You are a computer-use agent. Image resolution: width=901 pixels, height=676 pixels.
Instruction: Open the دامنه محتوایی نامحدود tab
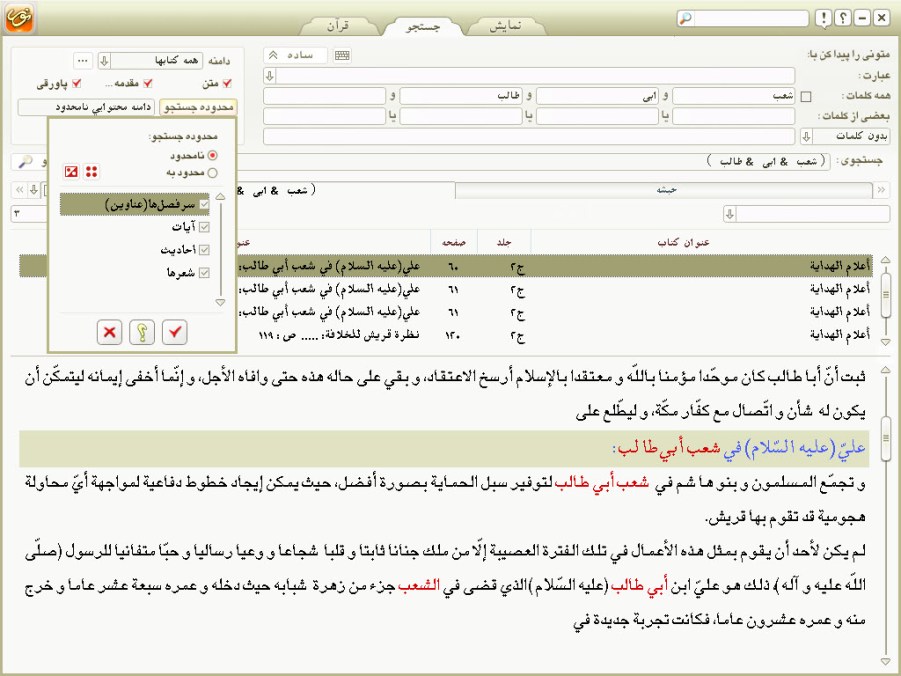click(86, 107)
